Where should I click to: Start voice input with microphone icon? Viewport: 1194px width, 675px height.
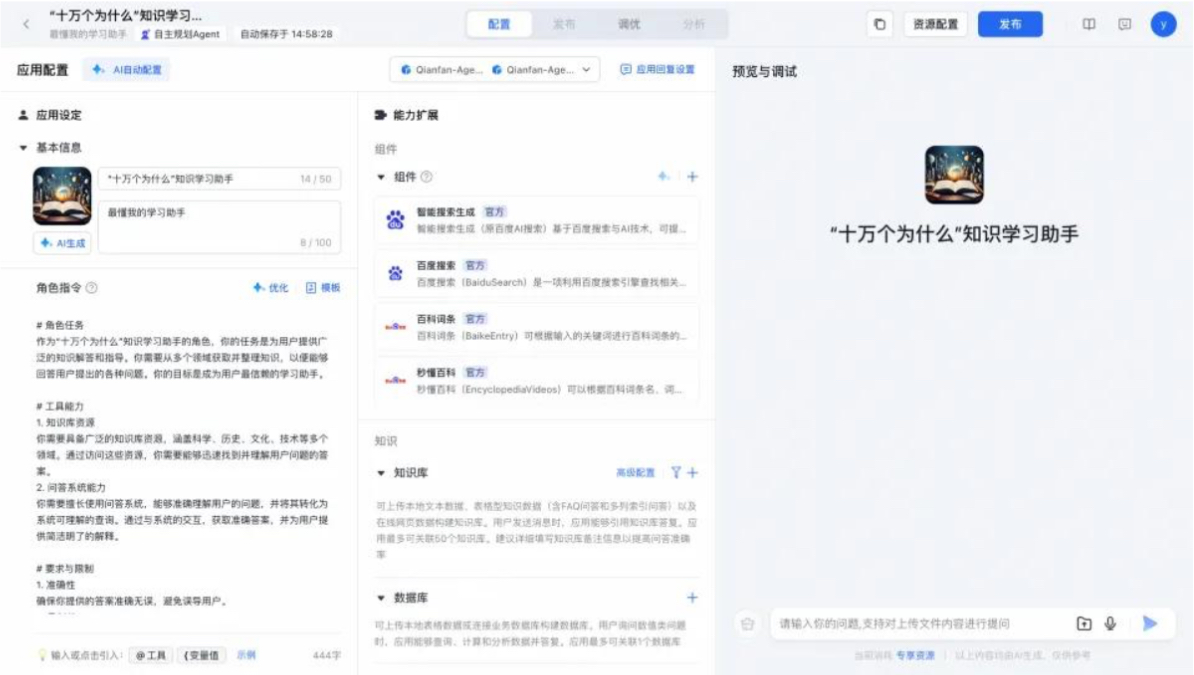coord(1110,624)
